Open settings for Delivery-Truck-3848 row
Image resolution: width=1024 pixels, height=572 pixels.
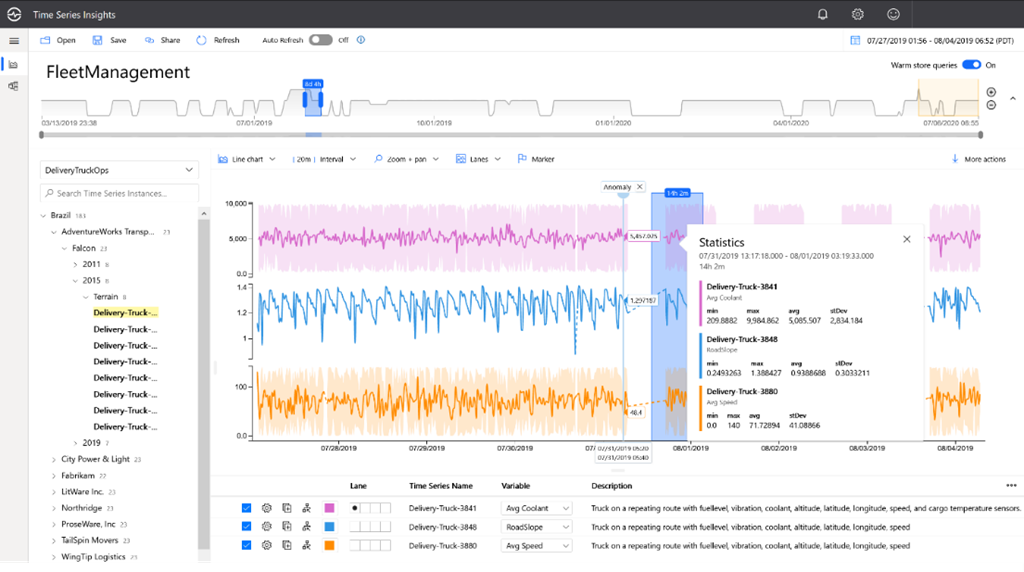(266, 526)
